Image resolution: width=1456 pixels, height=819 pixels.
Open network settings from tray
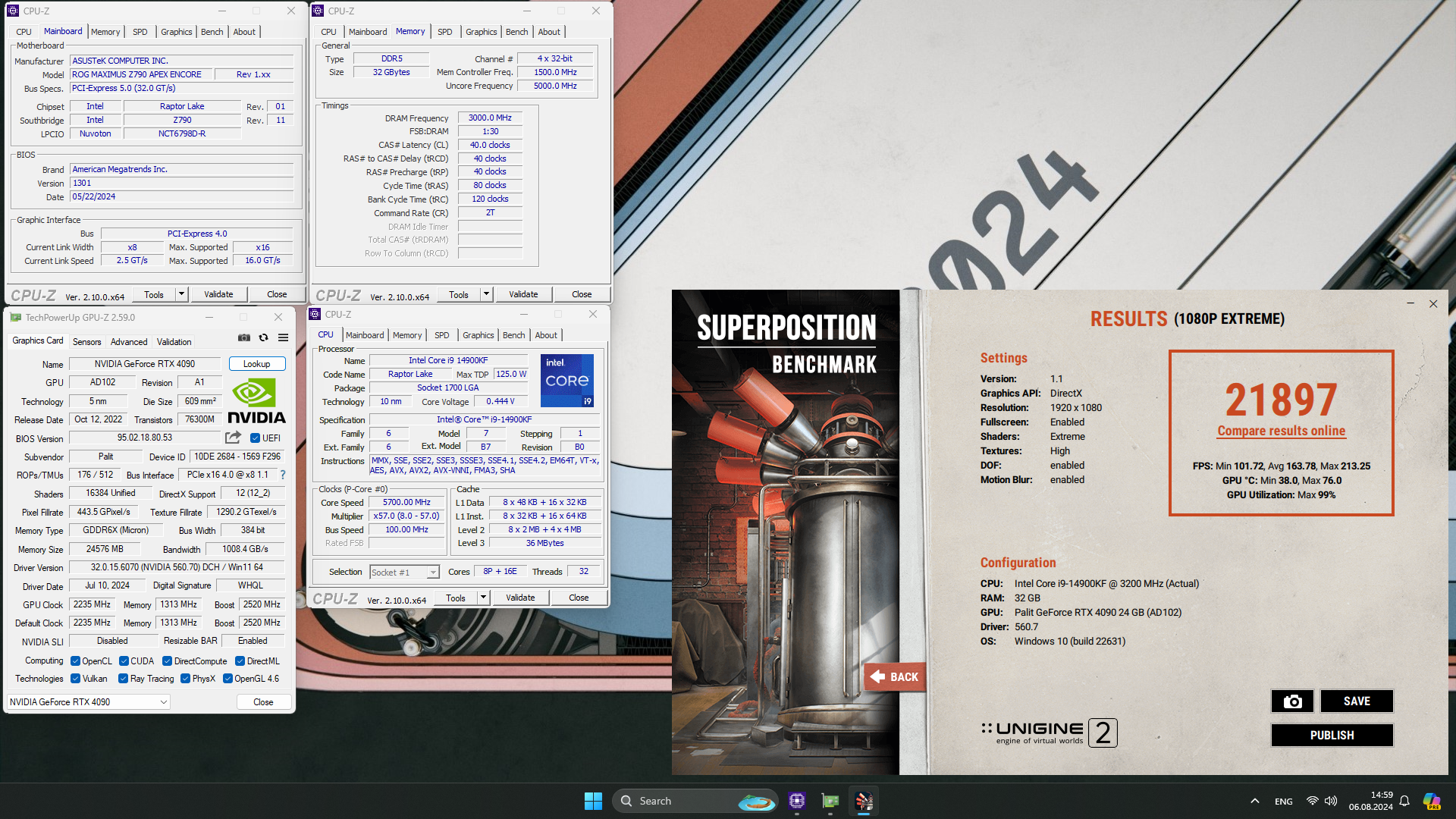click(x=1312, y=801)
